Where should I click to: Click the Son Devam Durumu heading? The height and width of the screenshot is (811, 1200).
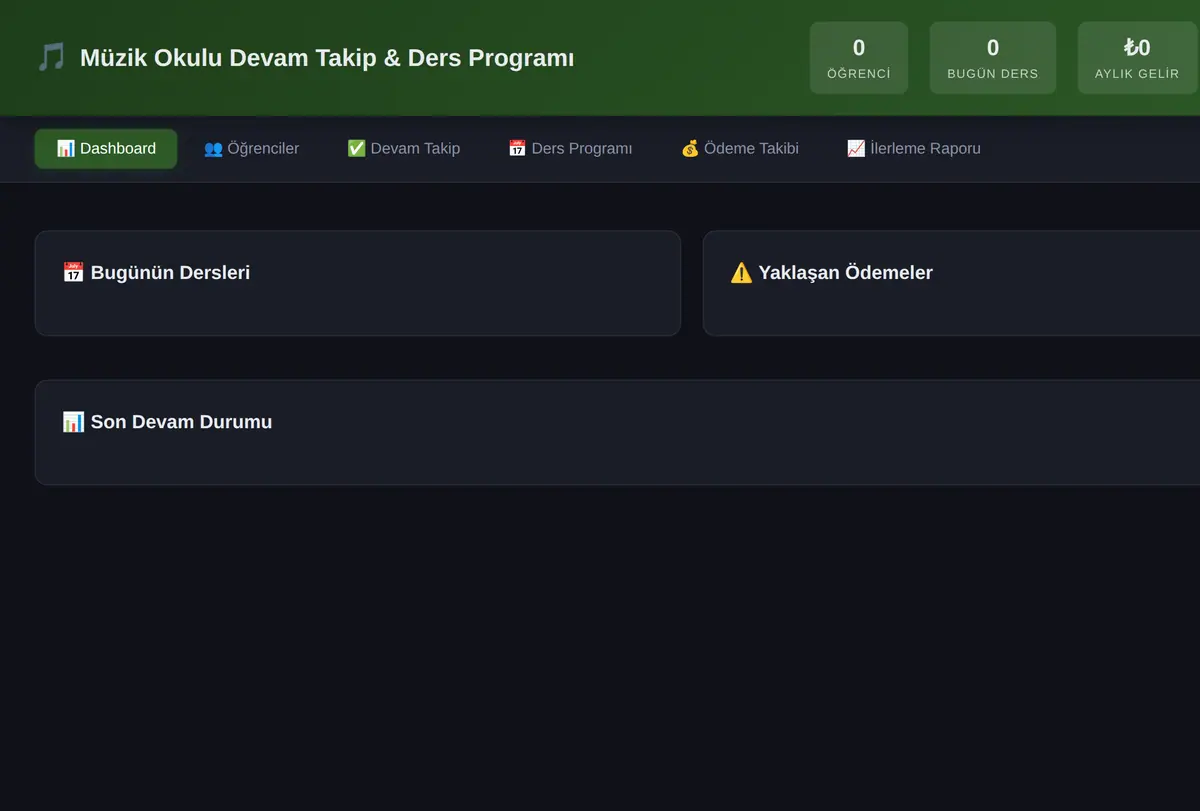pos(167,422)
